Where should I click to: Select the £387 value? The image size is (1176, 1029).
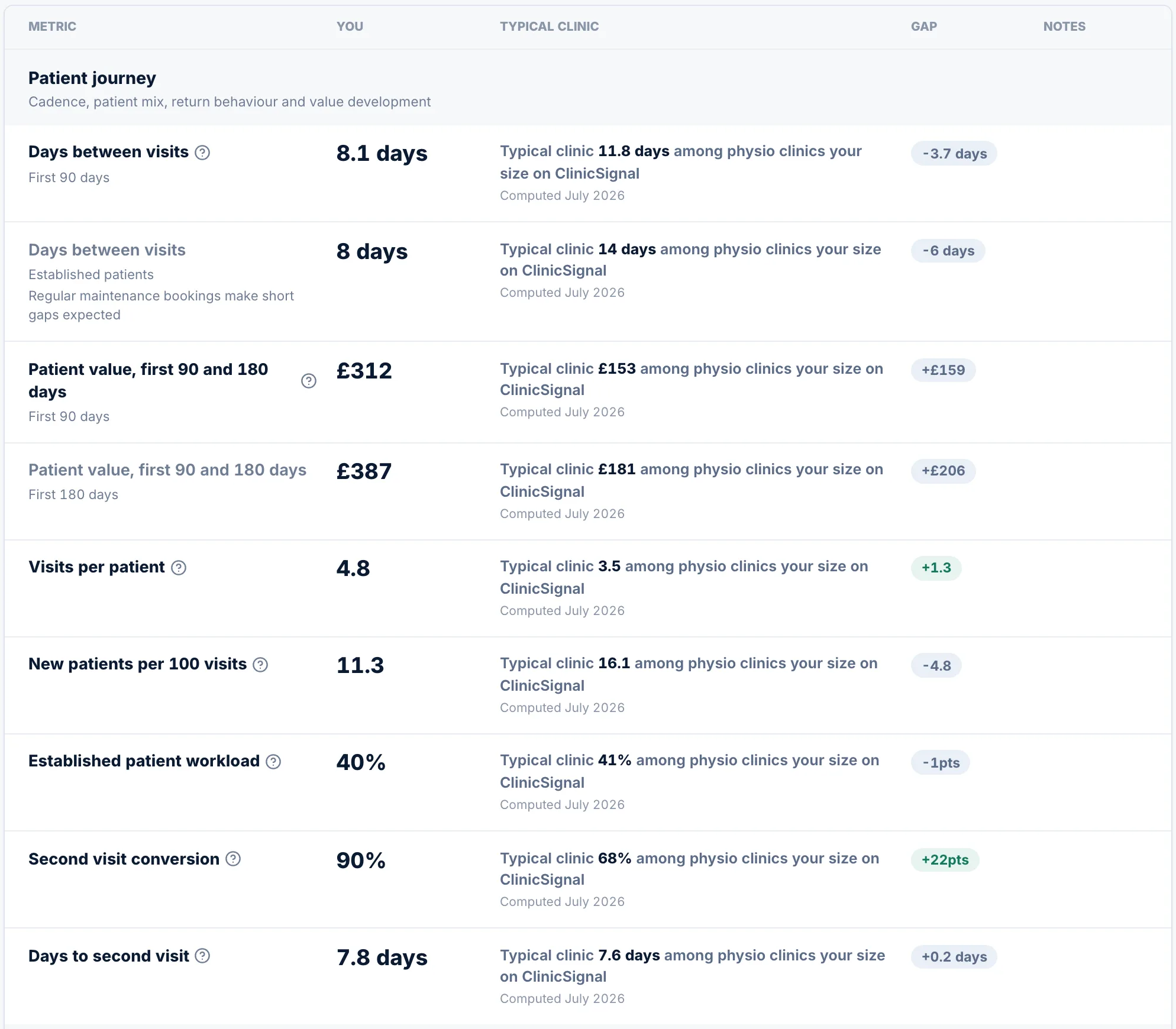coord(364,471)
